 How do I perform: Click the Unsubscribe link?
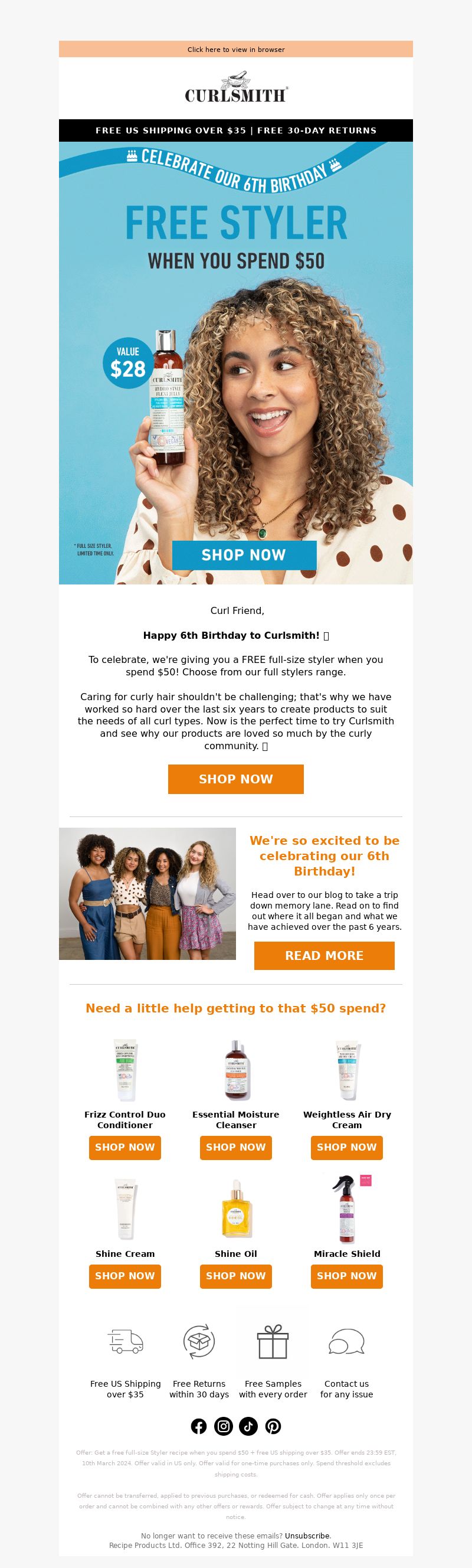click(x=307, y=1536)
